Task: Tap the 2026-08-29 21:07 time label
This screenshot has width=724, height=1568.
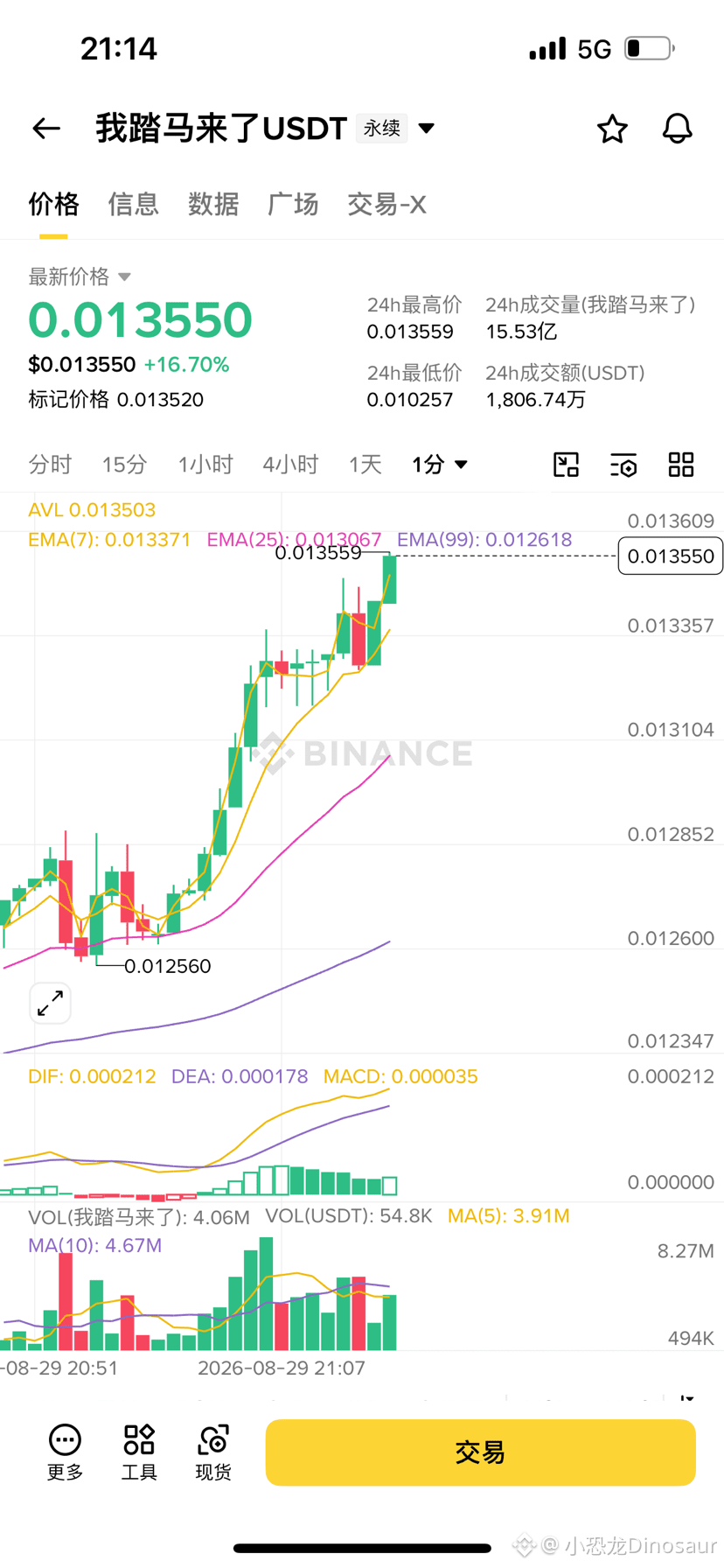Action: point(282,1368)
